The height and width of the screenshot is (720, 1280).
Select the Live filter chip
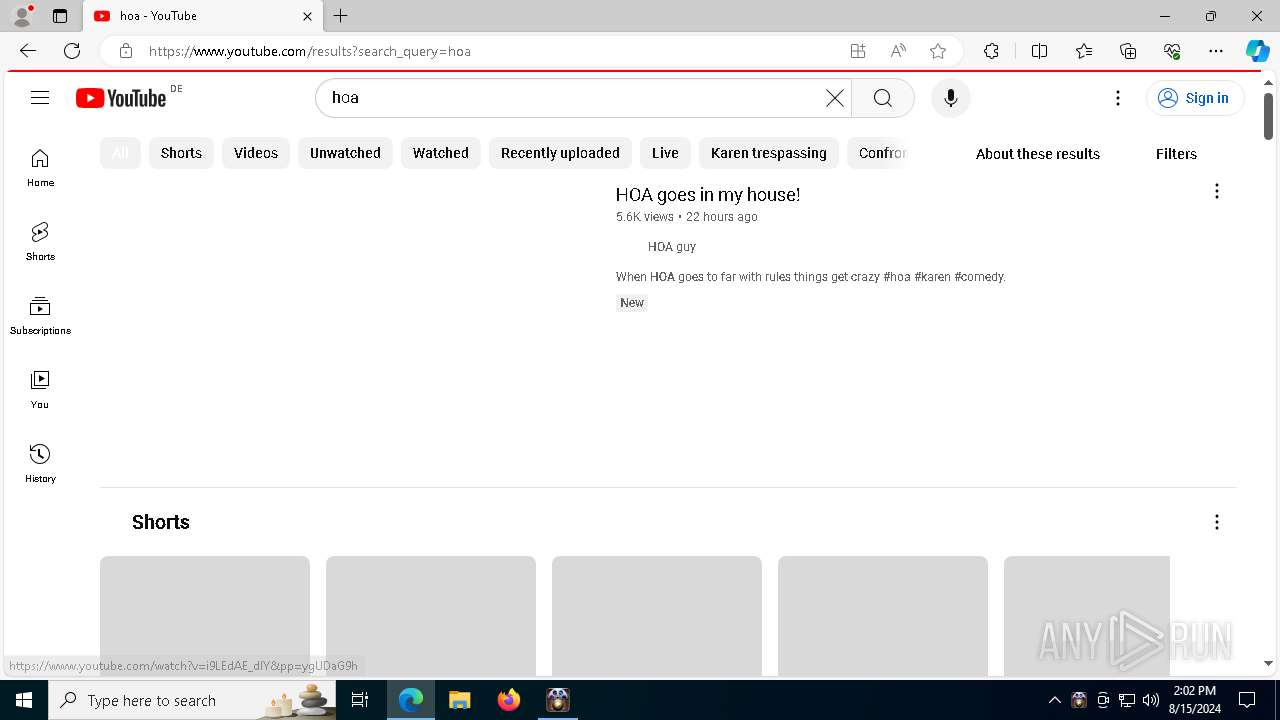[665, 153]
